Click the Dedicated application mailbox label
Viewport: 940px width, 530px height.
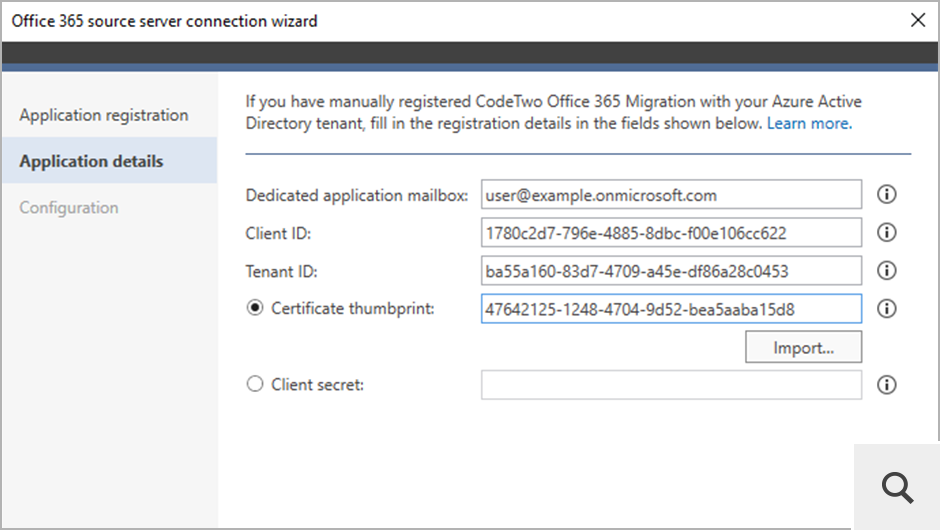[357, 195]
